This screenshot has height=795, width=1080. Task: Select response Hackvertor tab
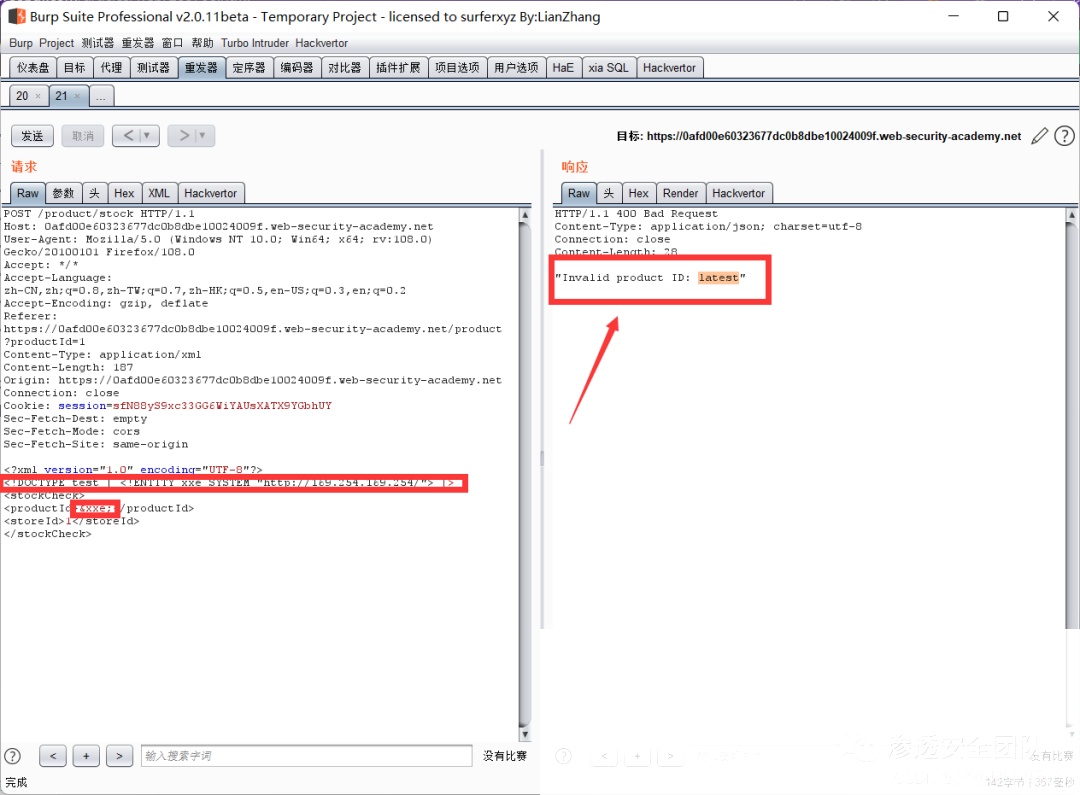tap(738, 193)
